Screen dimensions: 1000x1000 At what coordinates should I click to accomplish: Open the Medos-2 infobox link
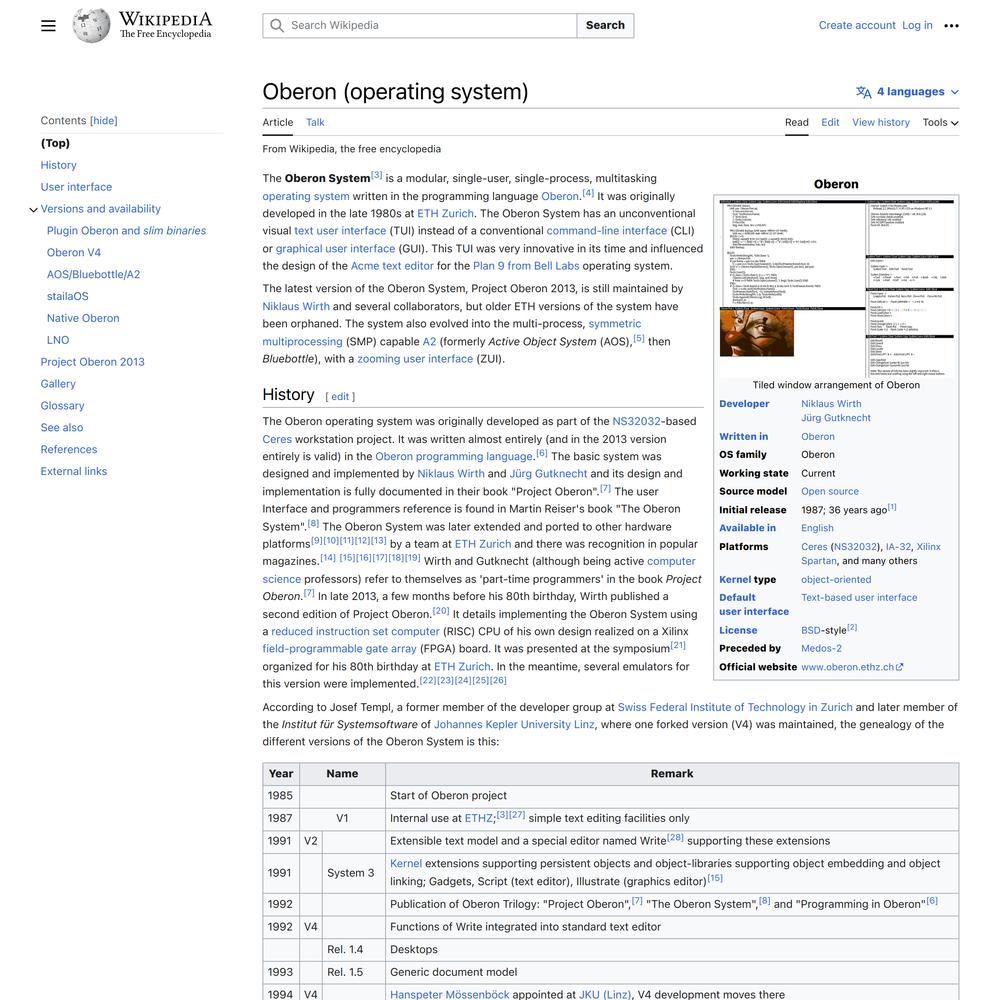tap(821, 649)
